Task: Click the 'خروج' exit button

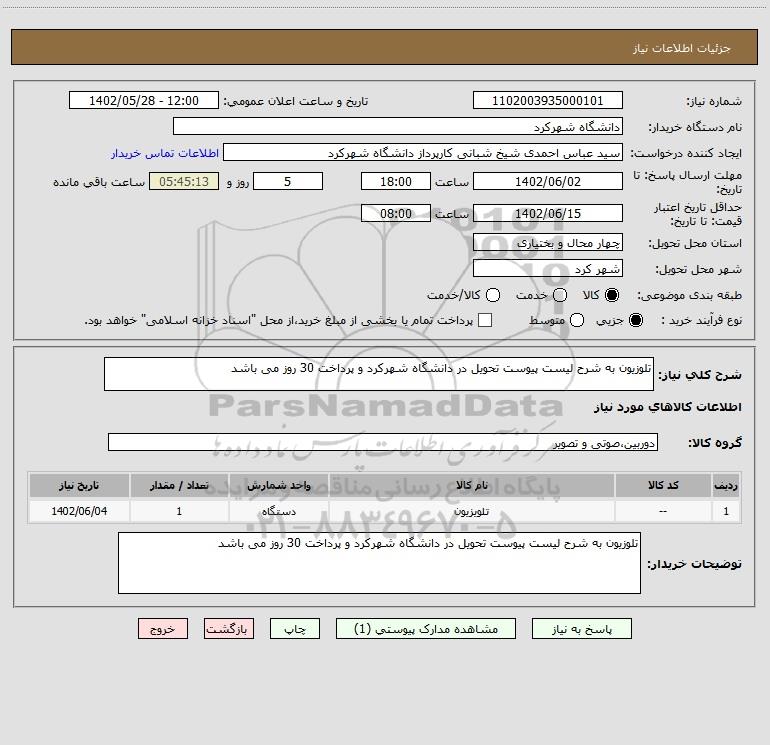Action: [x=163, y=629]
